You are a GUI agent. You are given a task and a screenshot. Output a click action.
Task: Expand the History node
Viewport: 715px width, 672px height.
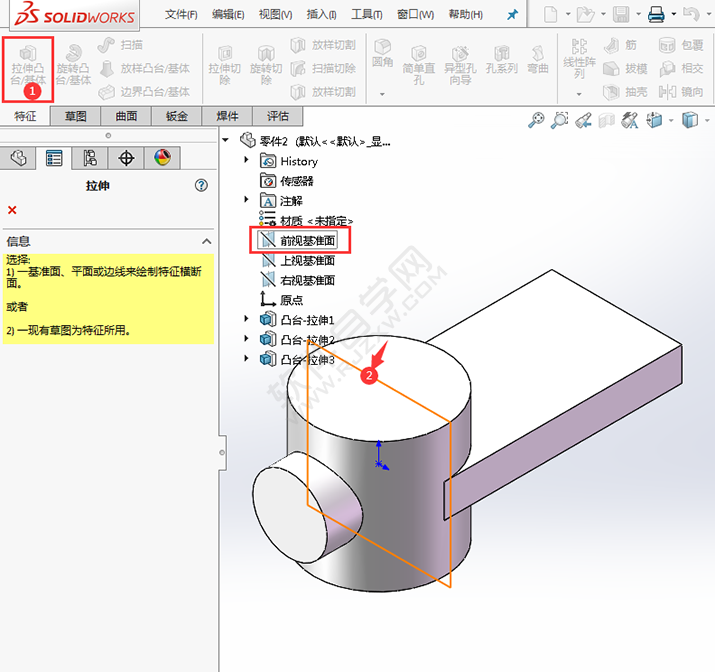[246, 160]
